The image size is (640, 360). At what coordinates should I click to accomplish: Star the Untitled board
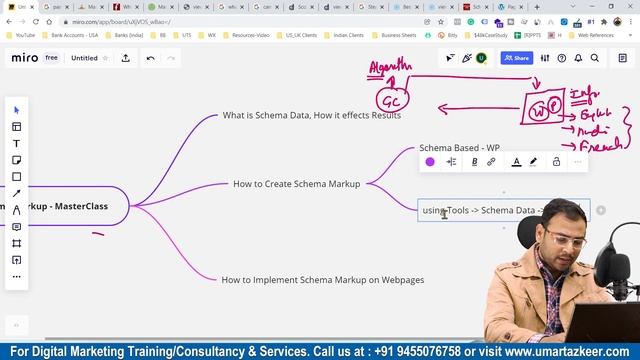tap(105, 58)
